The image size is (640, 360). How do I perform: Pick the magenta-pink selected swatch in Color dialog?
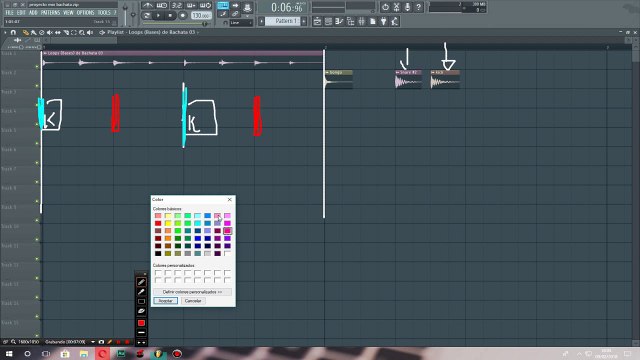pos(227,231)
